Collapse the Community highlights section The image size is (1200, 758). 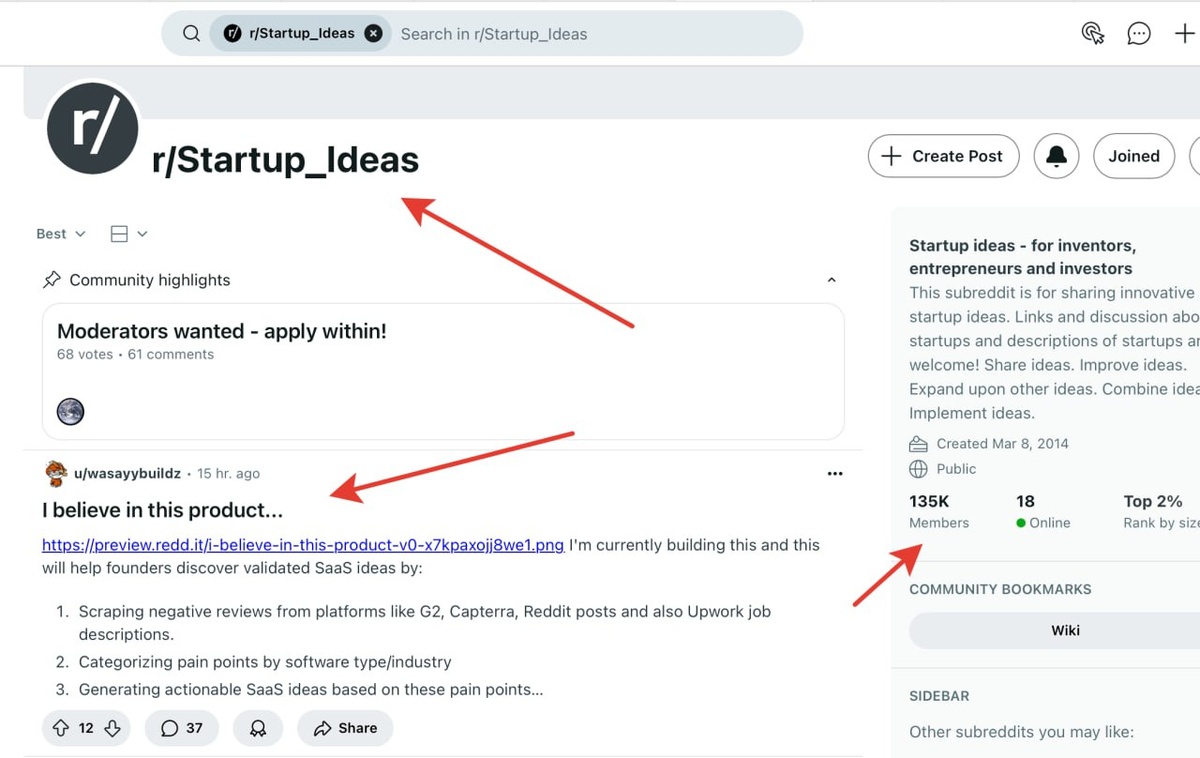(831, 281)
